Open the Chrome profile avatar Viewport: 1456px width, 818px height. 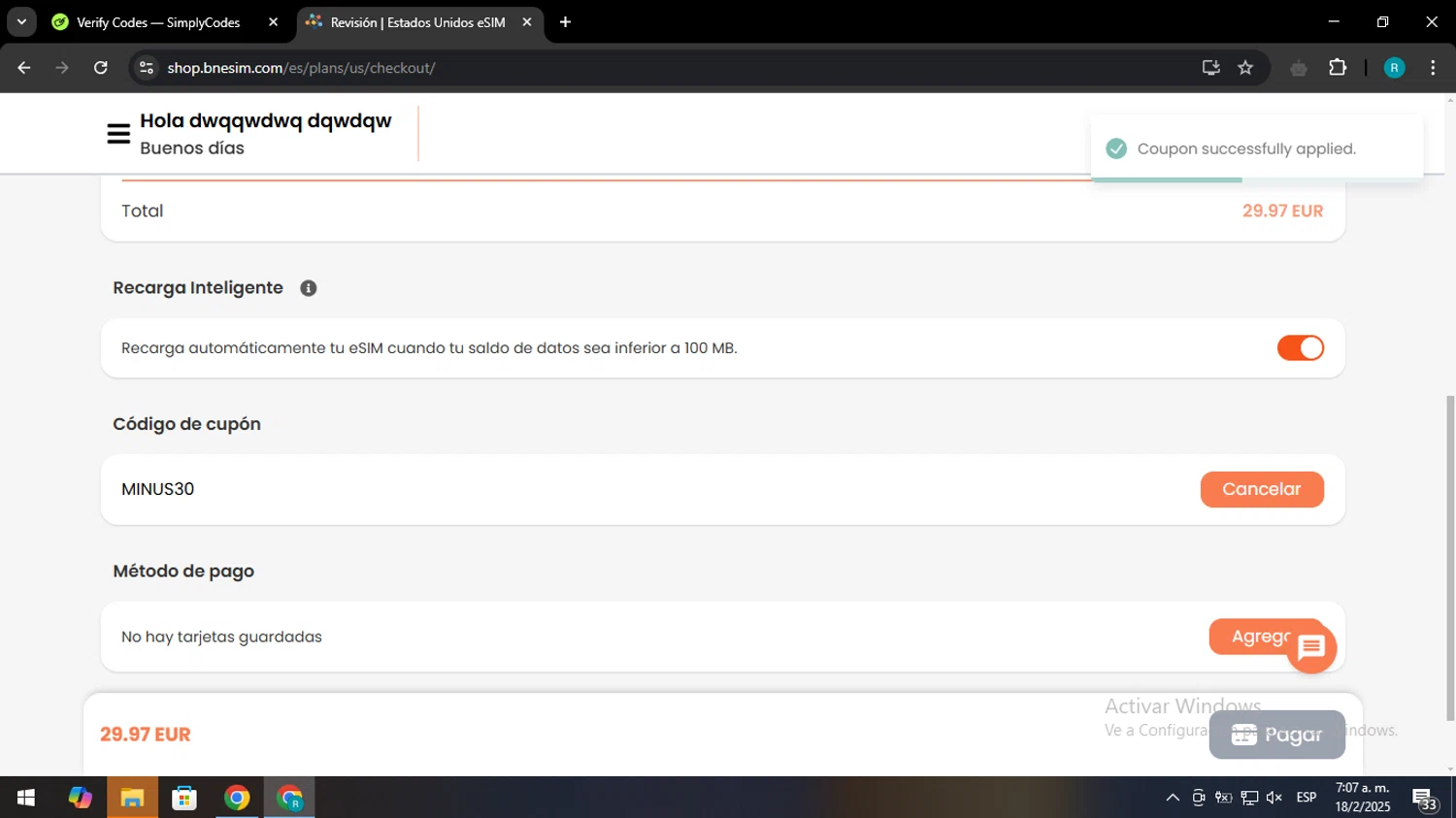point(1394,68)
